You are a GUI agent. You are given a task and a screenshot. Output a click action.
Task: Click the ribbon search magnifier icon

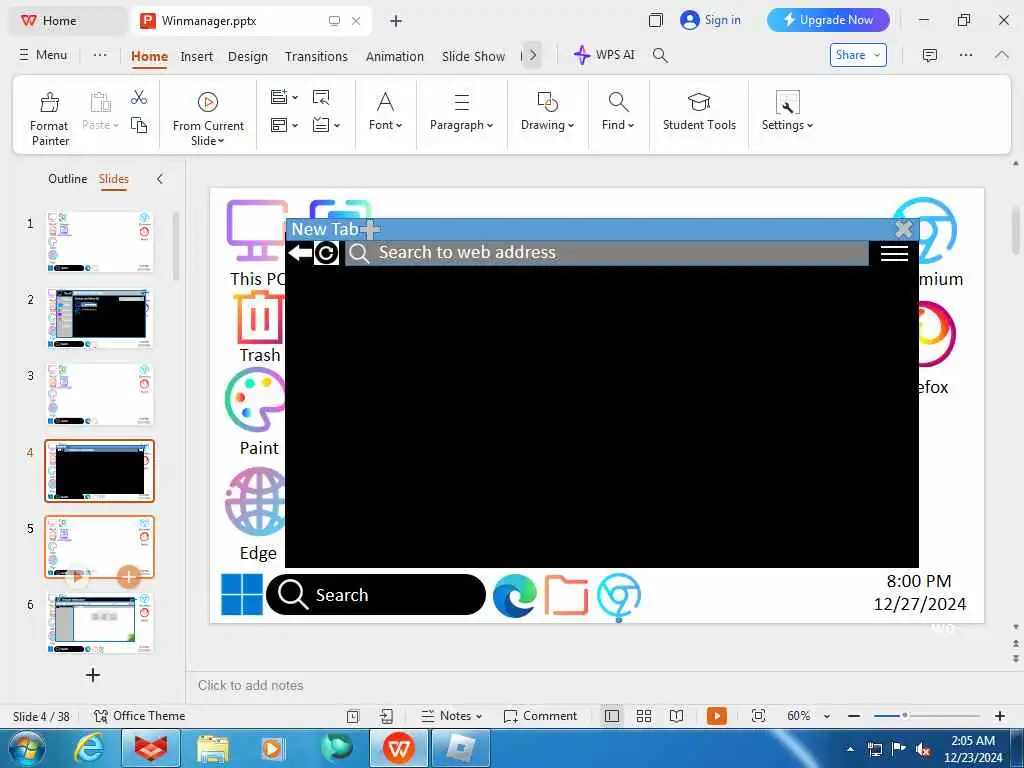660,56
